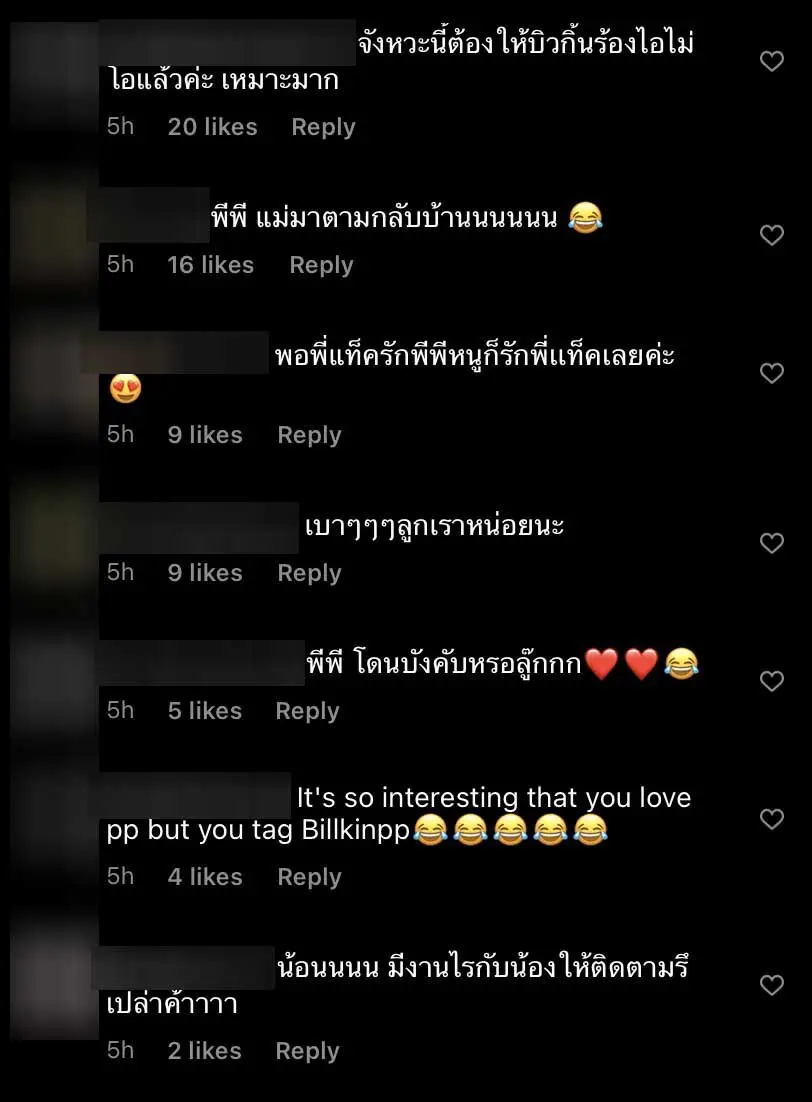Reply to the heart-eyes emoji comment
Viewport: 812px width, 1102px height.
[309, 435]
